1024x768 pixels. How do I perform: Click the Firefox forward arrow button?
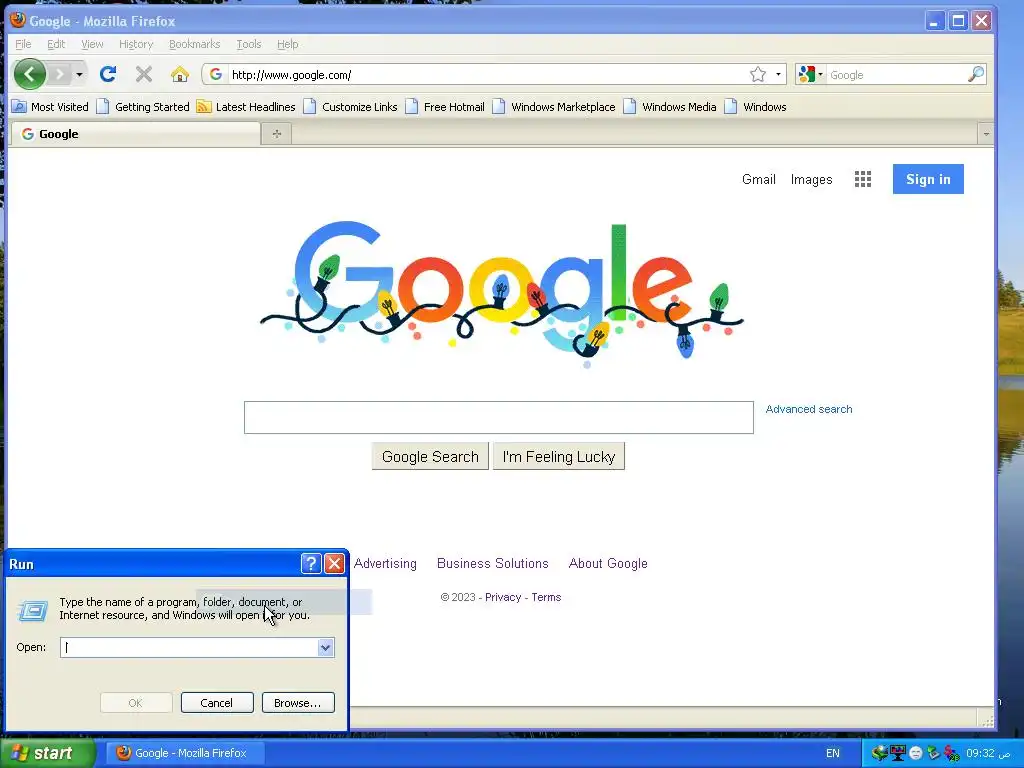(x=59, y=74)
